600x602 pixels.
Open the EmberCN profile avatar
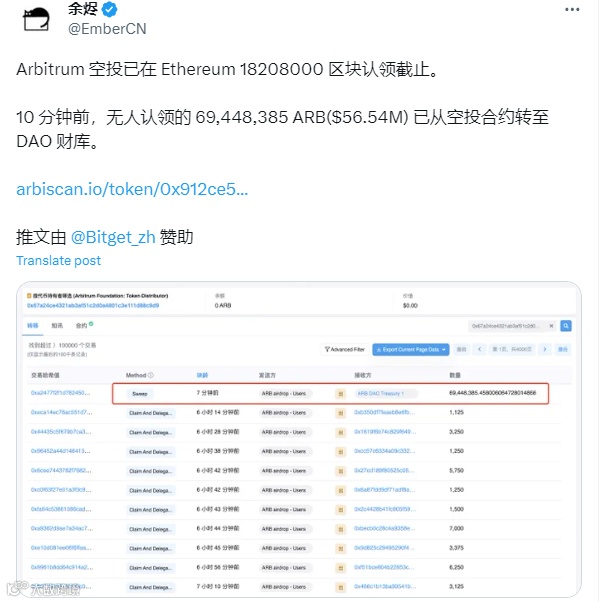(36, 19)
